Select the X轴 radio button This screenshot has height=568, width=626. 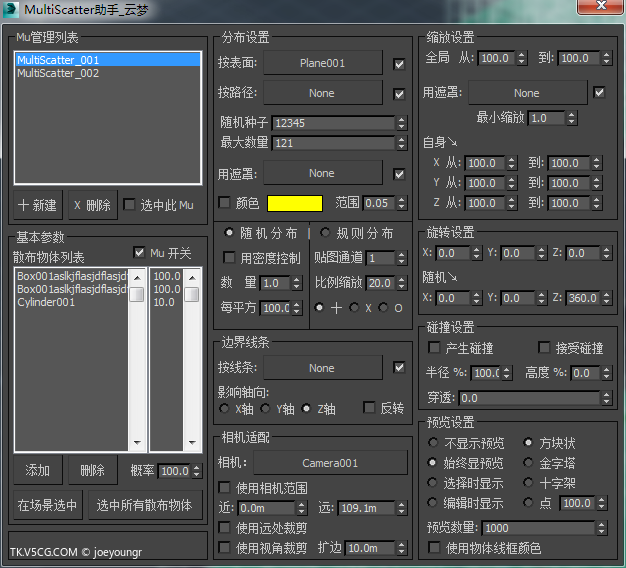(224, 408)
